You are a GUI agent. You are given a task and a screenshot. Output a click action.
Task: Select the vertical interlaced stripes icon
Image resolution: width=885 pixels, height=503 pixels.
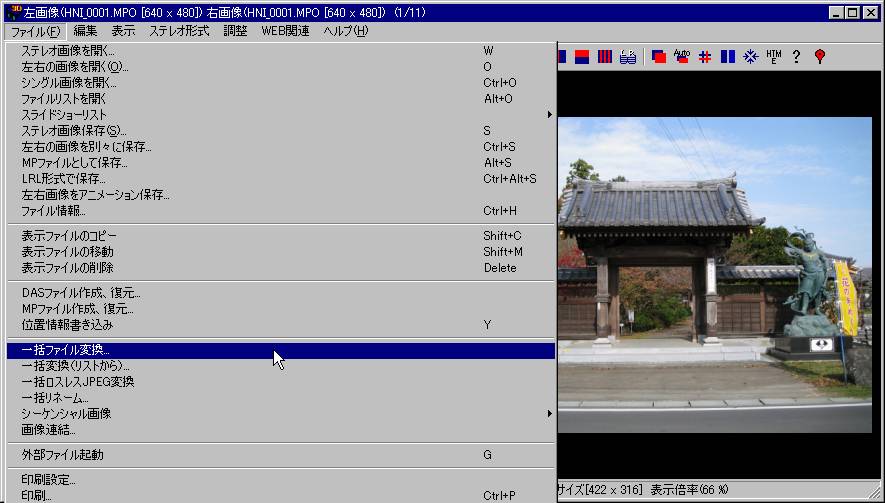click(x=605, y=57)
